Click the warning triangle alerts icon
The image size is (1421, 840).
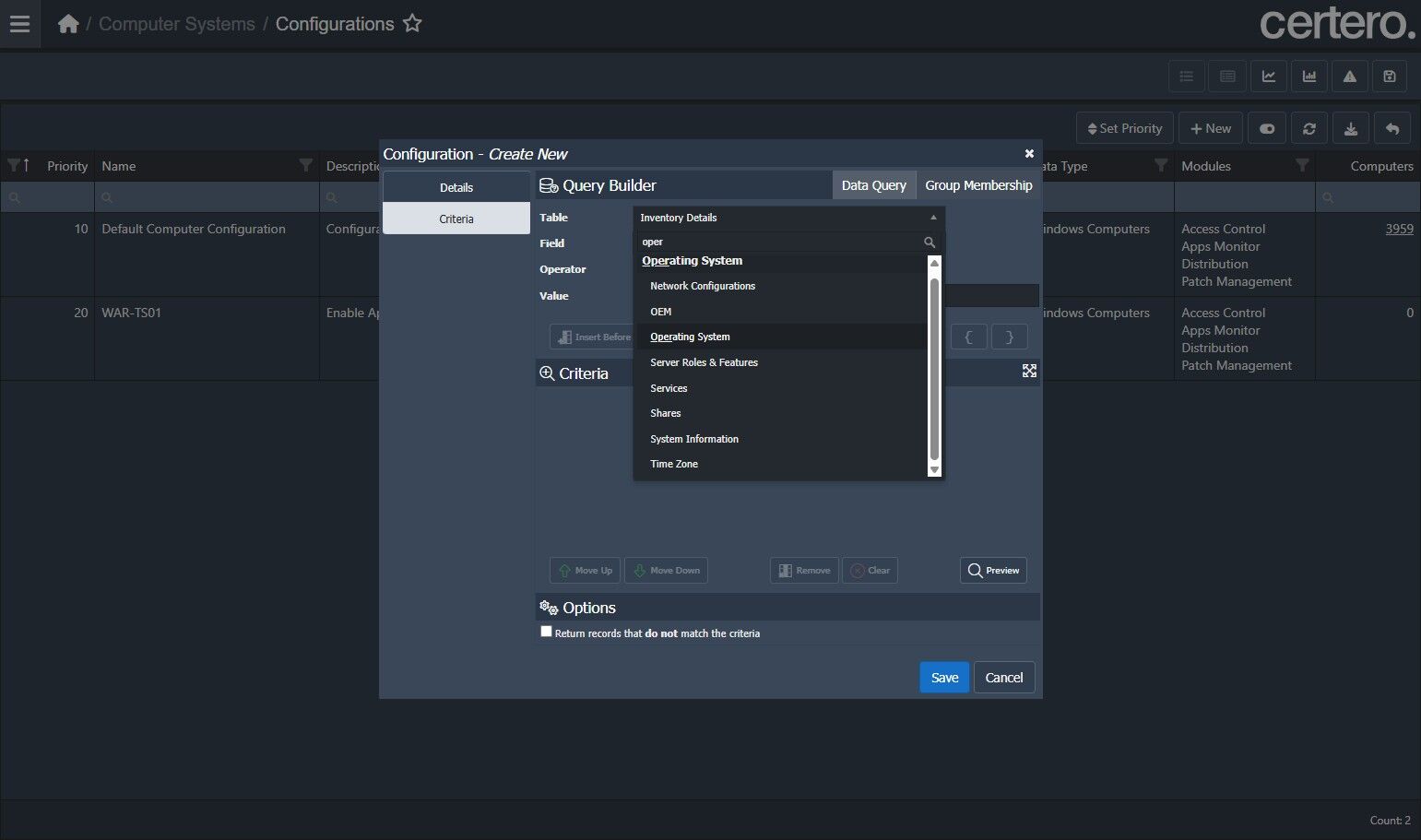tap(1349, 77)
